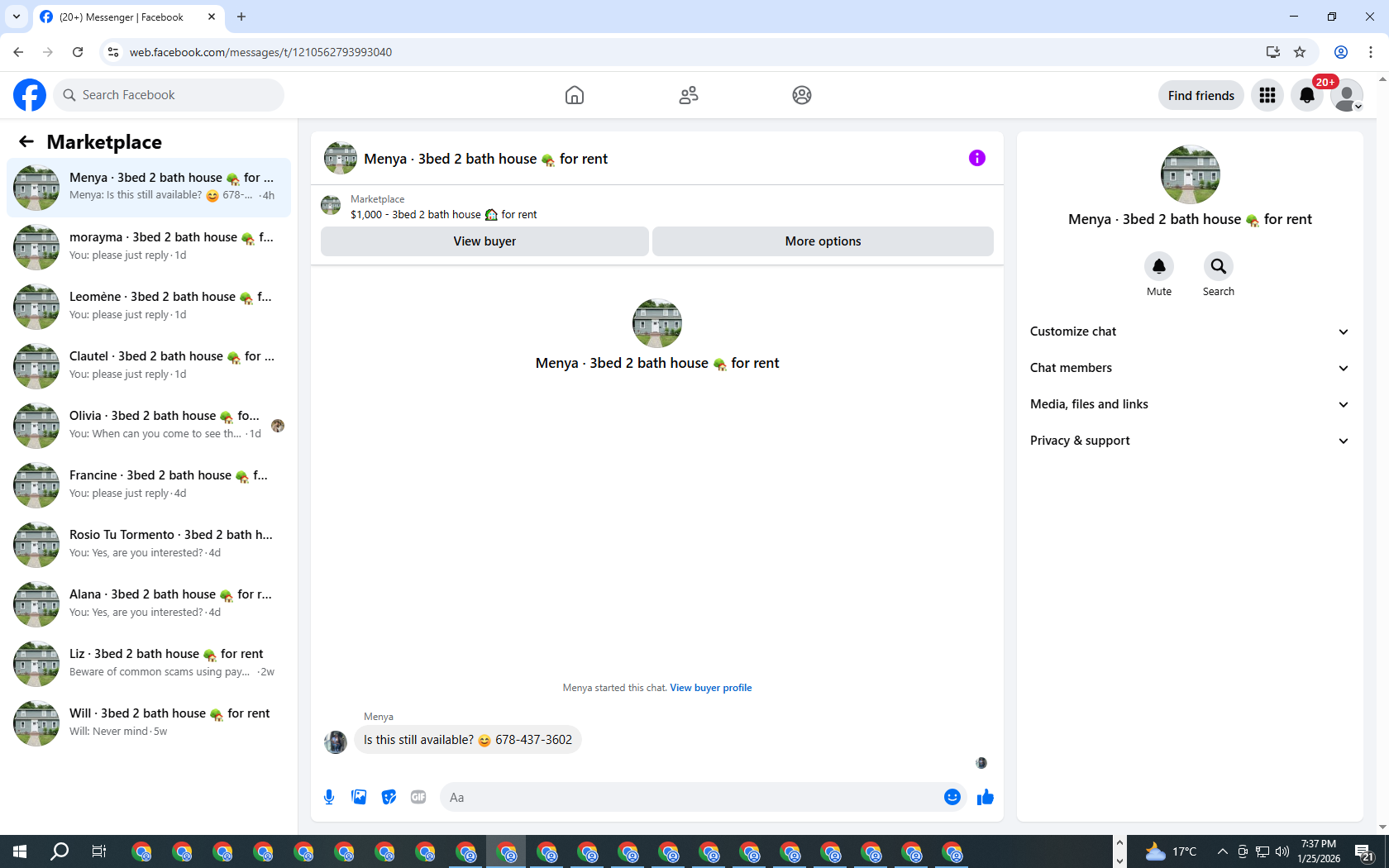View site information icon in address bar
The image size is (1389, 868).
pos(113,52)
